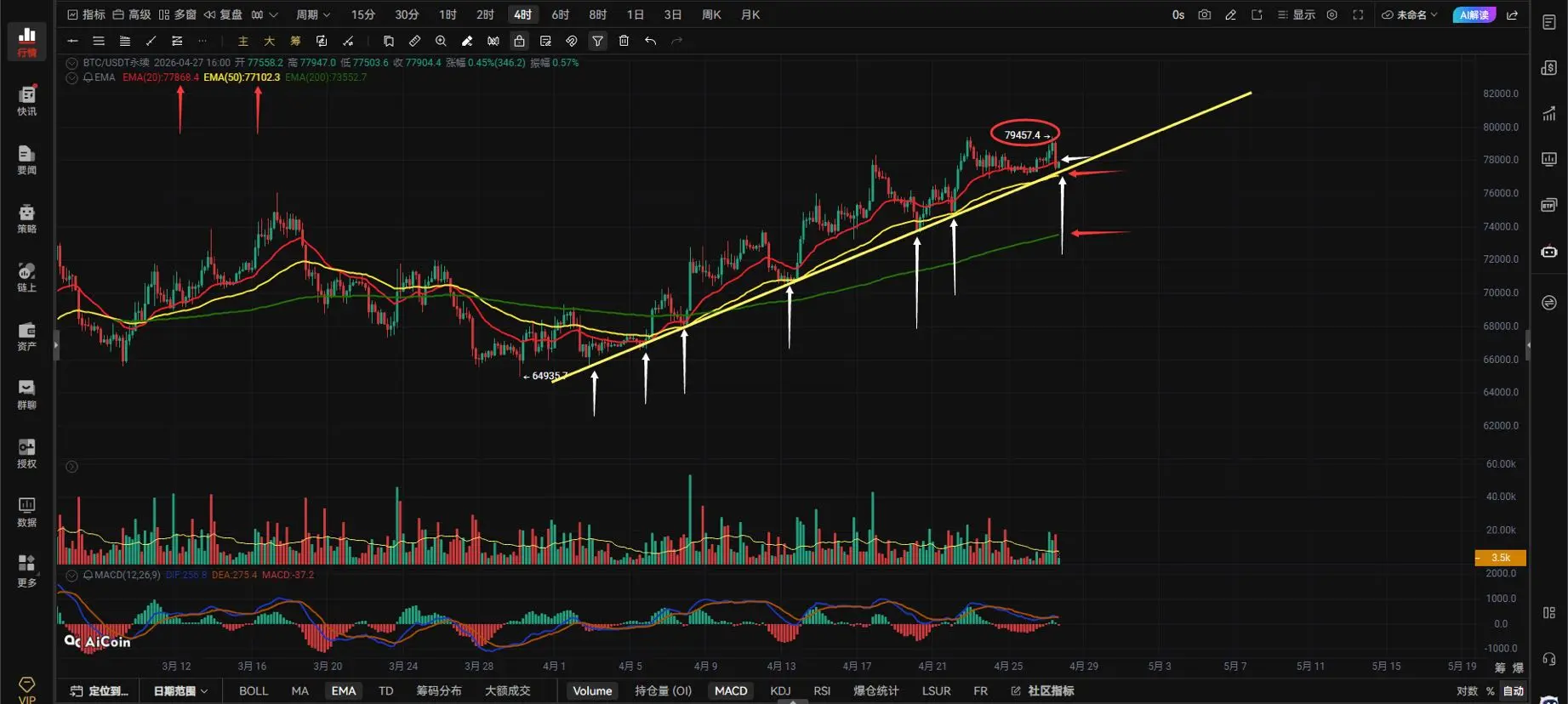Open the 社区指标 community indicators
1568x704 pixels.
[x=1042, y=690]
